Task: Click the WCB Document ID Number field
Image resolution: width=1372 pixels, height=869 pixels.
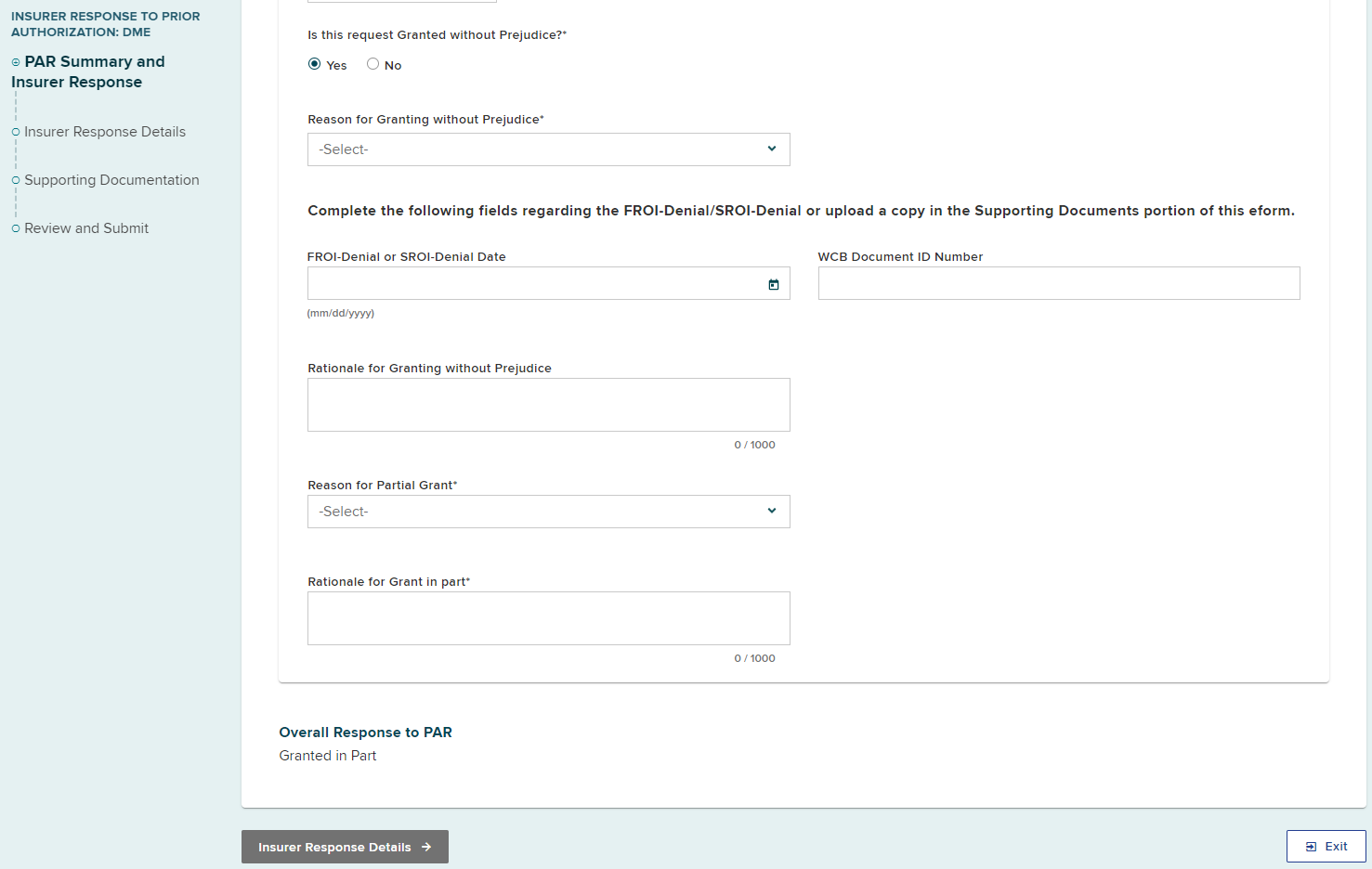Action: pyautogui.click(x=1058, y=283)
